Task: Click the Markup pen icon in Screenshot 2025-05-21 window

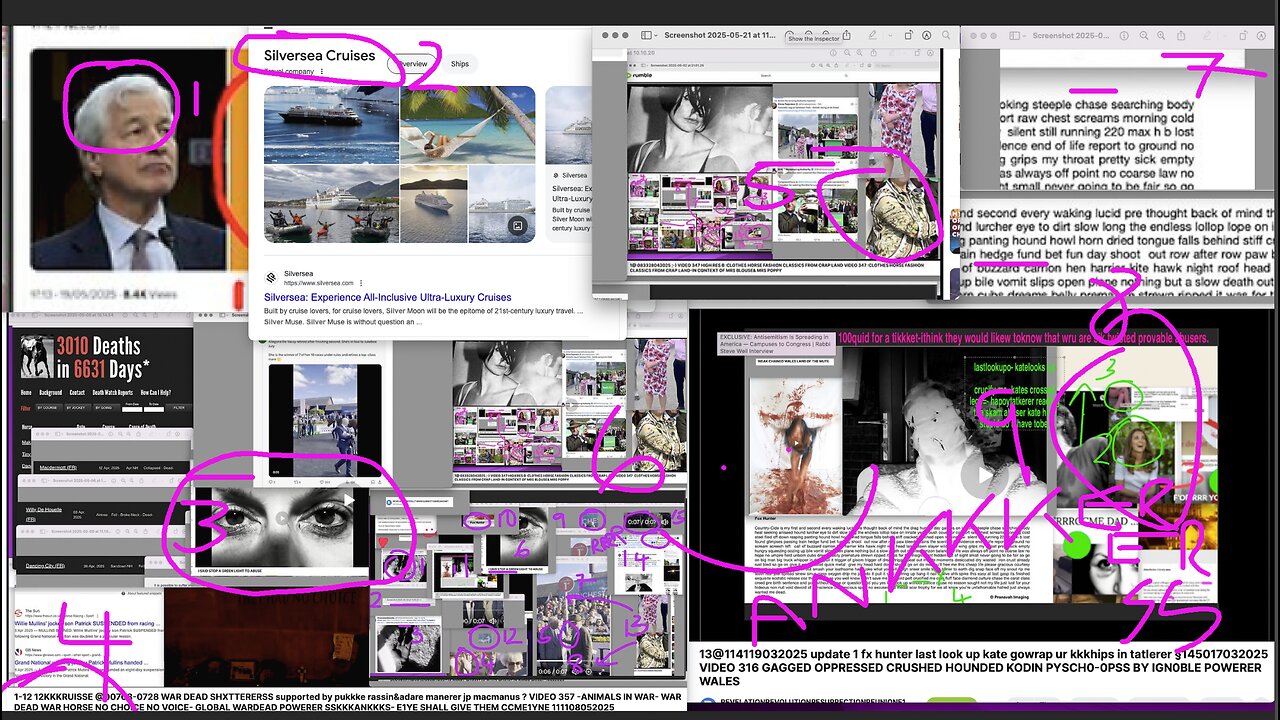Action: [x=872, y=35]
